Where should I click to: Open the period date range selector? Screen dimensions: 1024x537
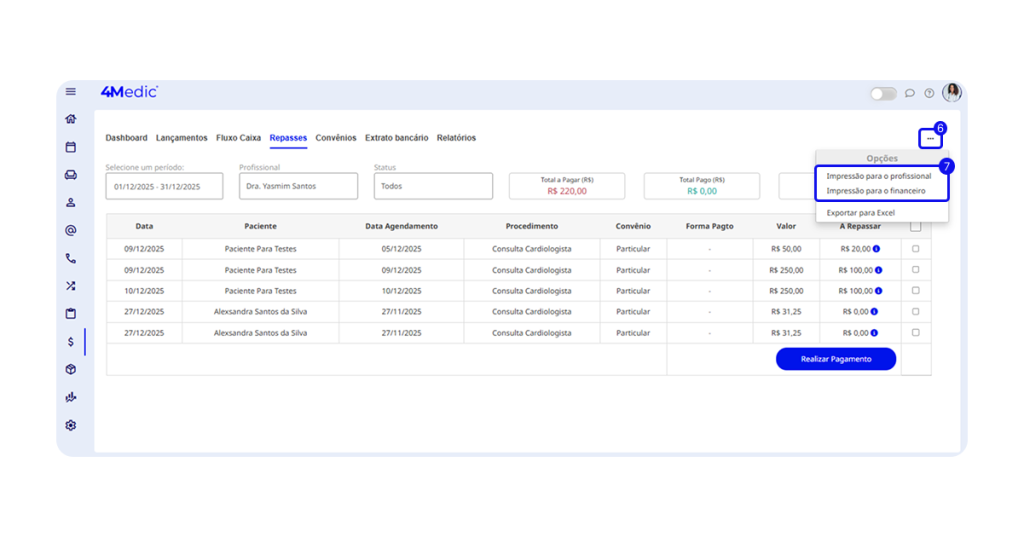pyautogui.click(x=165, y=186)
